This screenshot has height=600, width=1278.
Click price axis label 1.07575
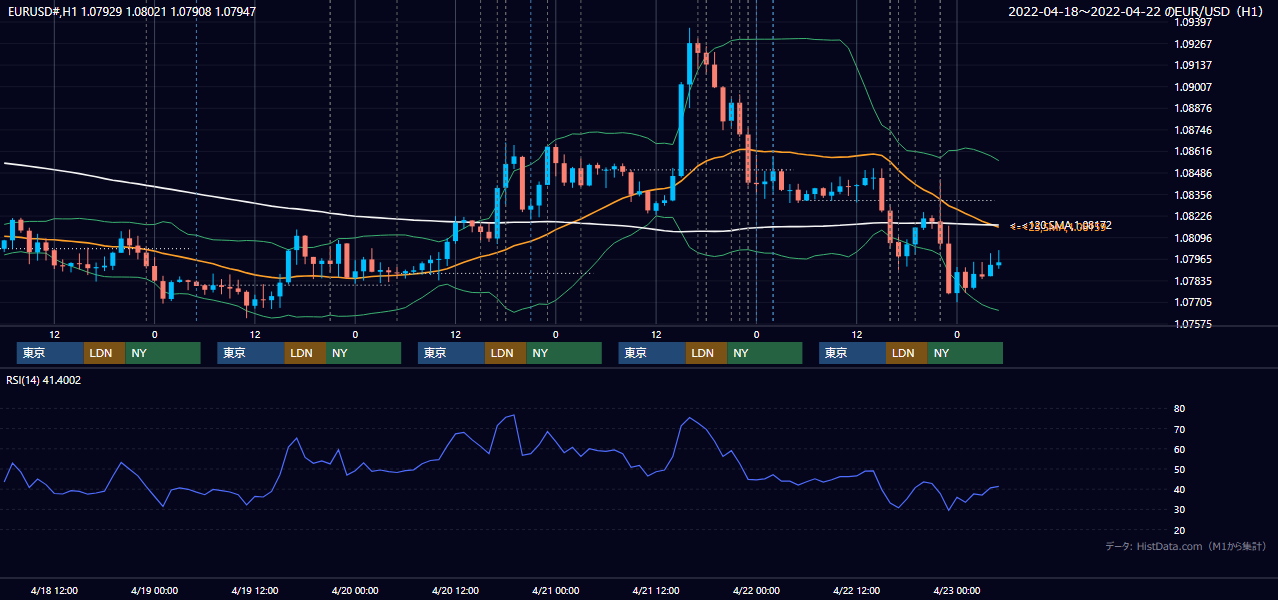pos(1193,324)
